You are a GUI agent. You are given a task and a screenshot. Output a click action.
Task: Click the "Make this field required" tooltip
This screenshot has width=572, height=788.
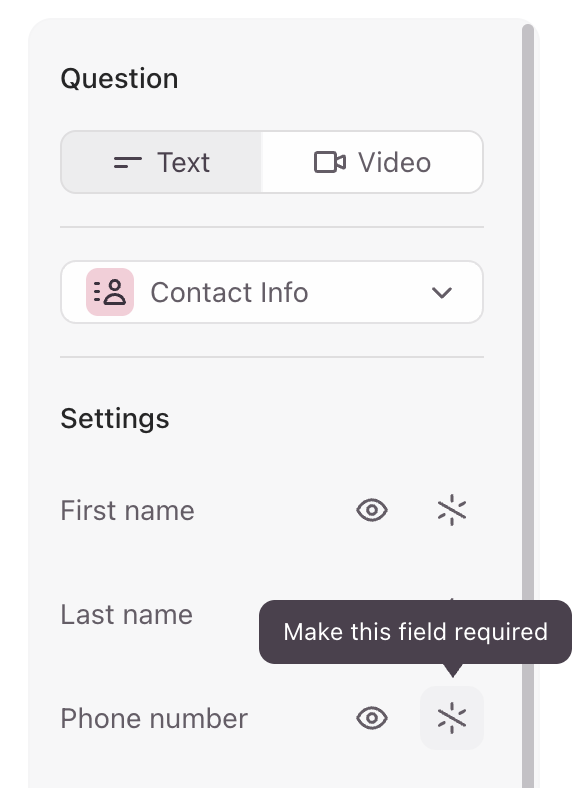pyautogui.click(x=415, y=632)
